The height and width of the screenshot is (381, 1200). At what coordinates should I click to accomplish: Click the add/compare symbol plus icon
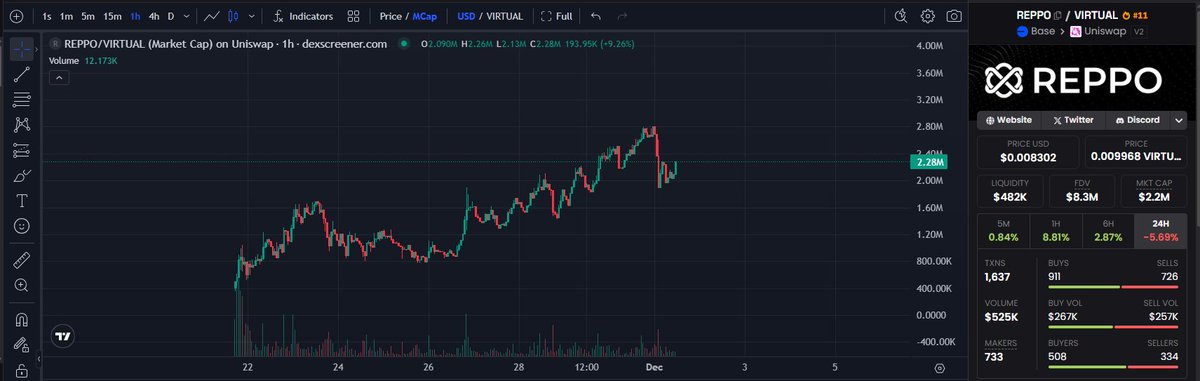pyautogui.click(x=16, y=17)
